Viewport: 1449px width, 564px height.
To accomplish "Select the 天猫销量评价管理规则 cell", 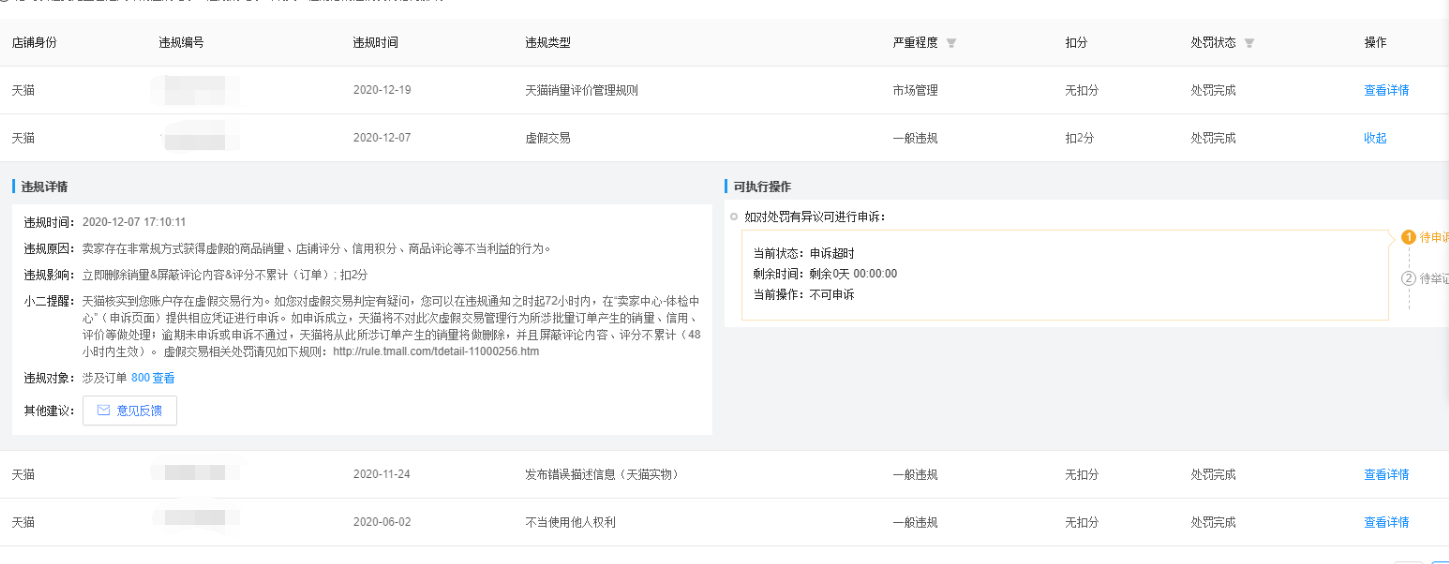I will click(581, 90).
